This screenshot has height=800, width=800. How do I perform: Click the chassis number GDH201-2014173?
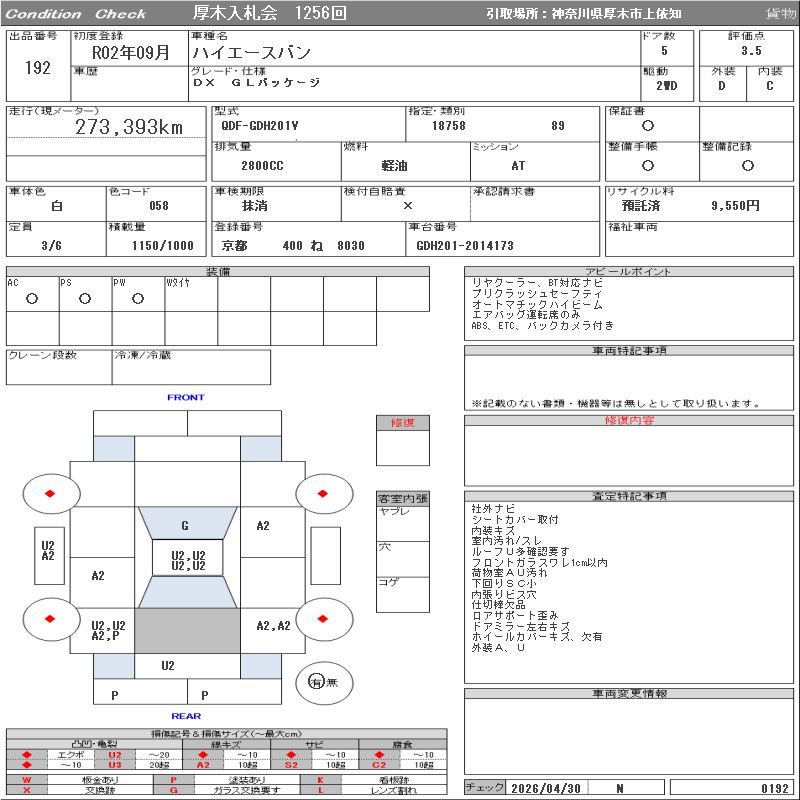coord(465,245)
